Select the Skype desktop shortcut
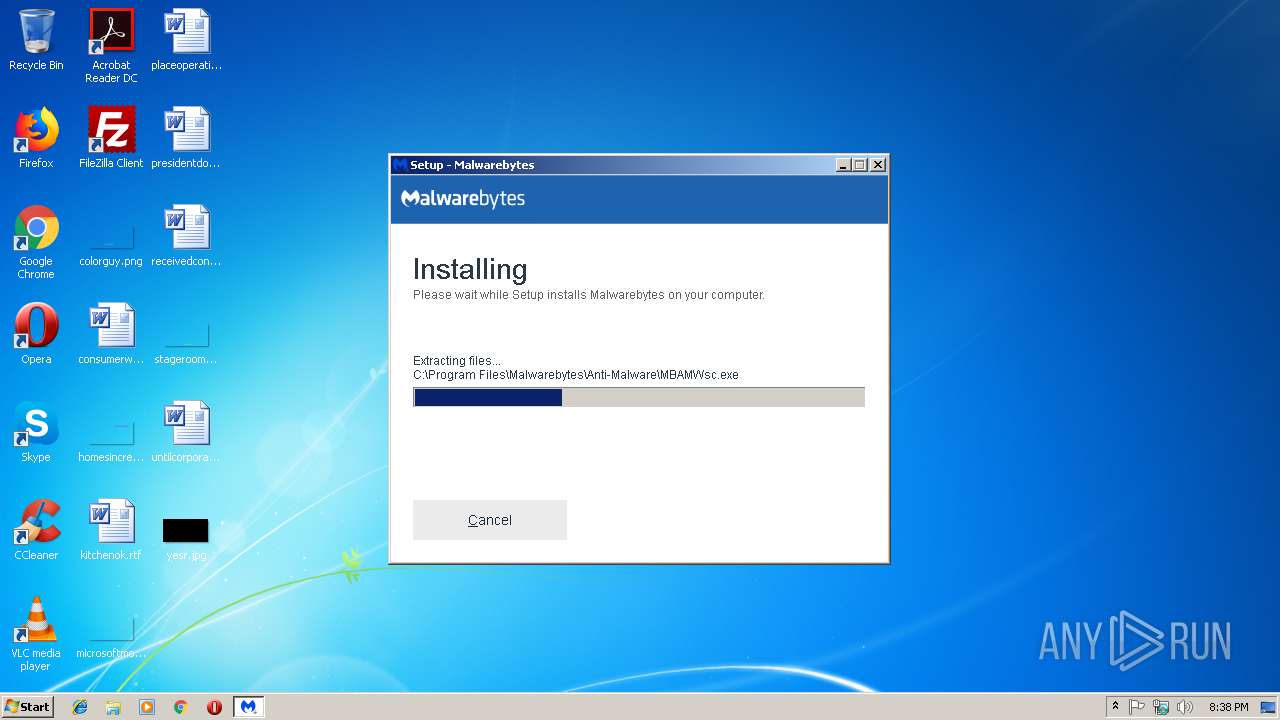The image size is (1280, 720). point(36,432)
